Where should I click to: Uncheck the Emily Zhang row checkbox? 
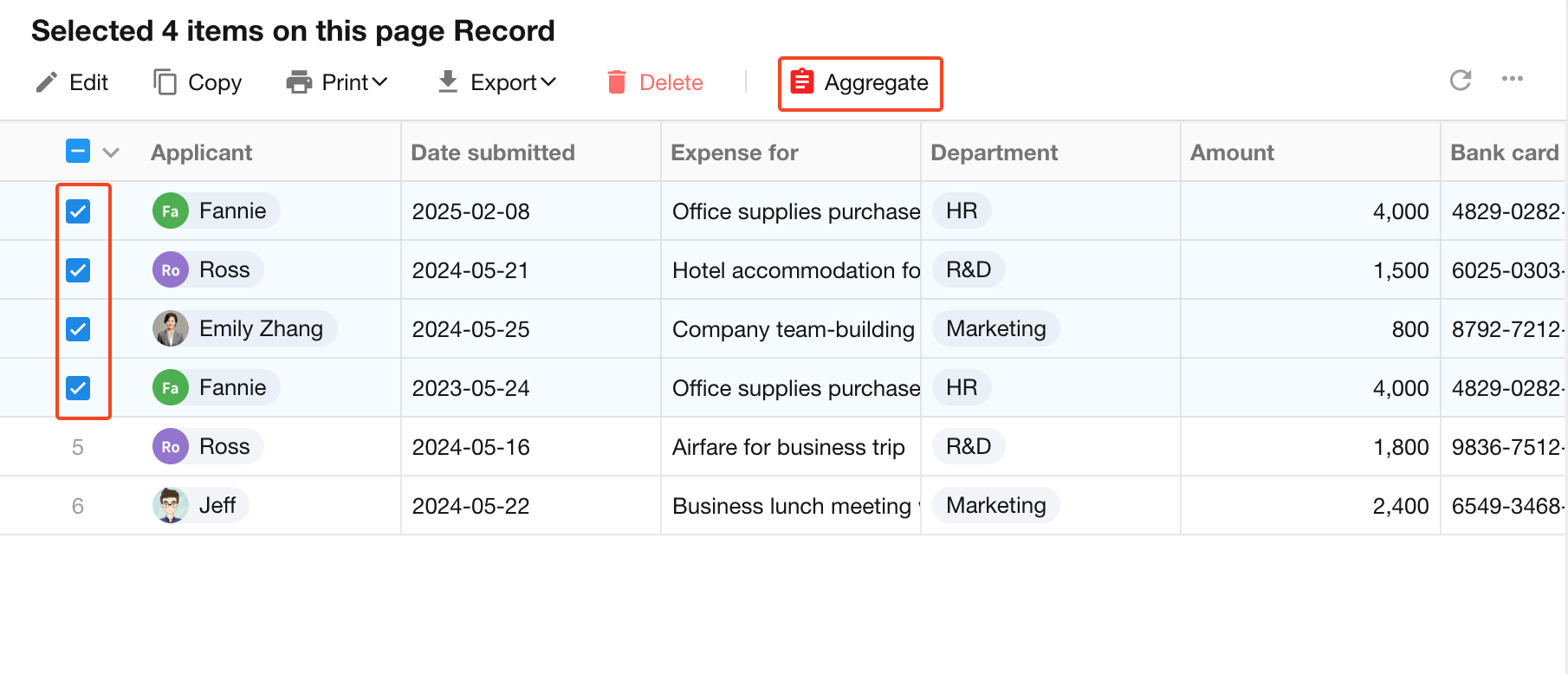coord(78,329)
